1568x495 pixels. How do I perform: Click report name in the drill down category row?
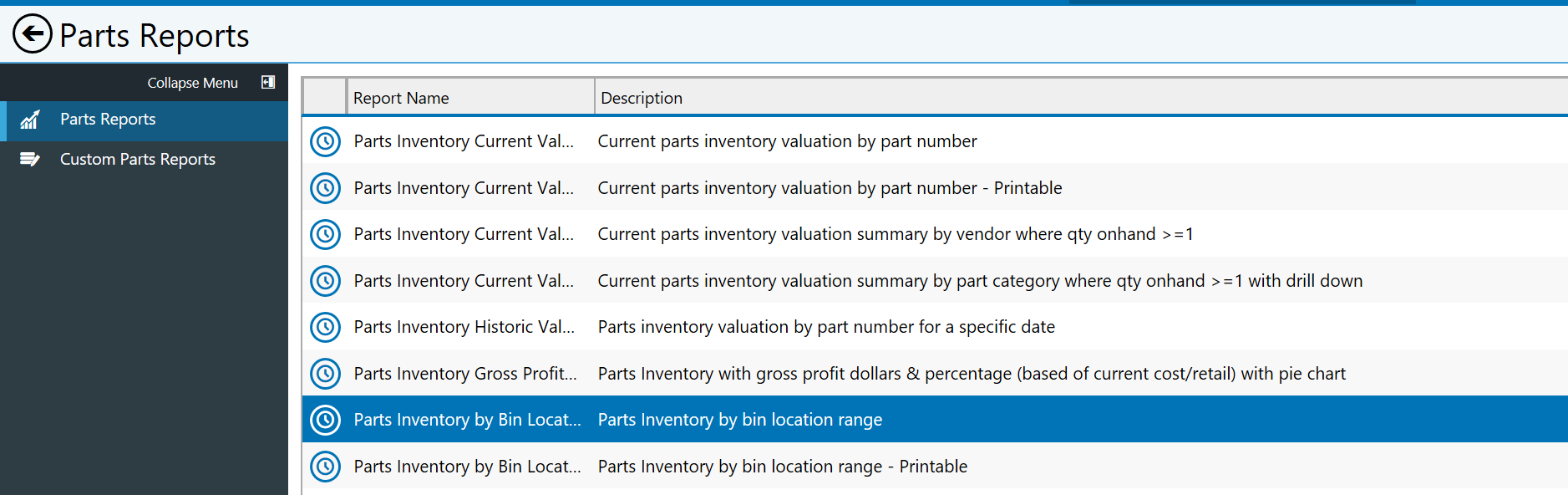tap(464, 281)
